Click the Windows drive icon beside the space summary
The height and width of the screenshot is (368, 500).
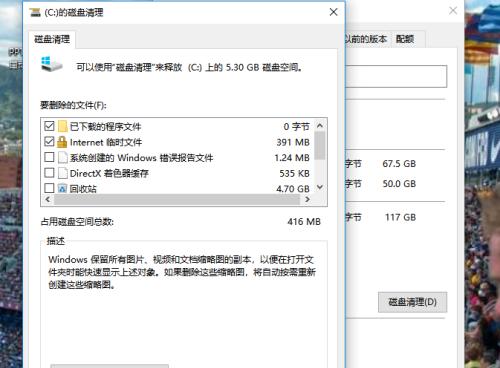(51, 64)
